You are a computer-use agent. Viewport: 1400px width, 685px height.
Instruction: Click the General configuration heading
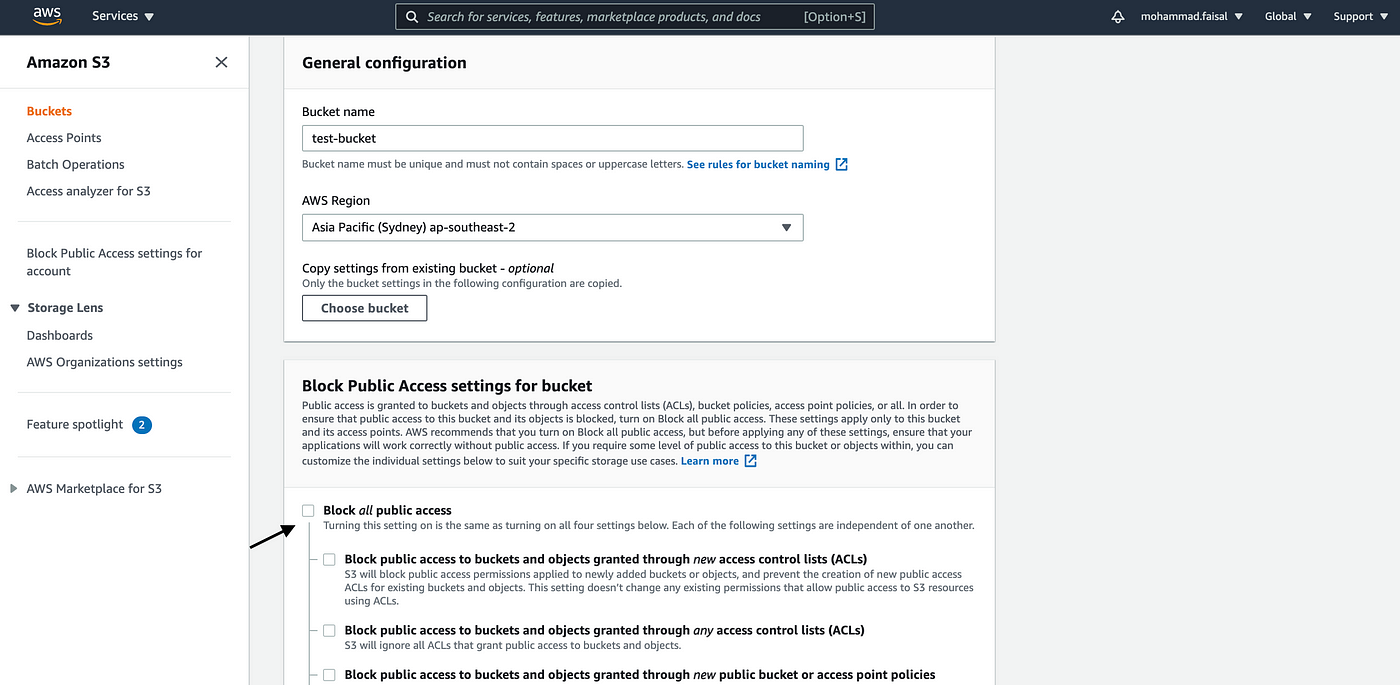(x=384, y=62)
